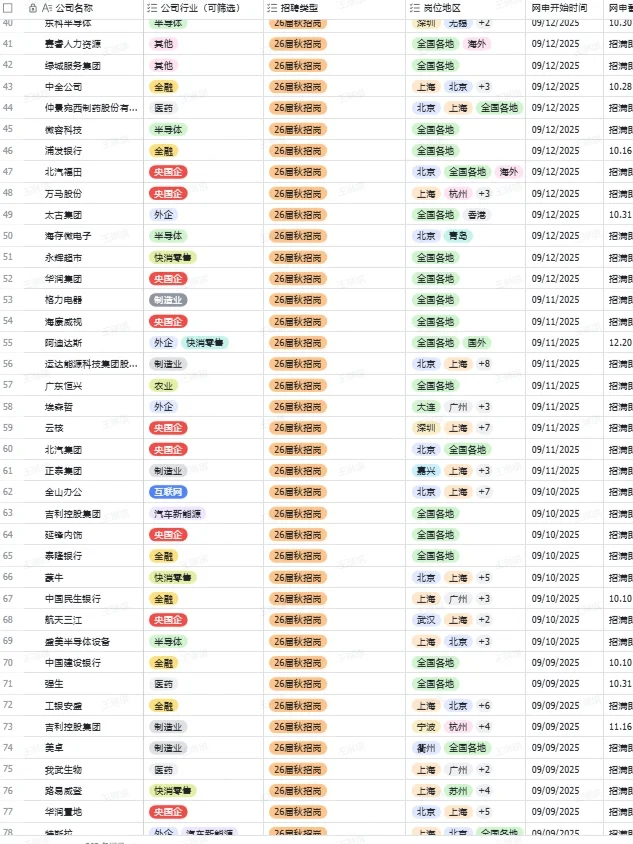Click the 农业 industry tag
Viewport: 633px width, 844px height.
[x=164, y=386]
